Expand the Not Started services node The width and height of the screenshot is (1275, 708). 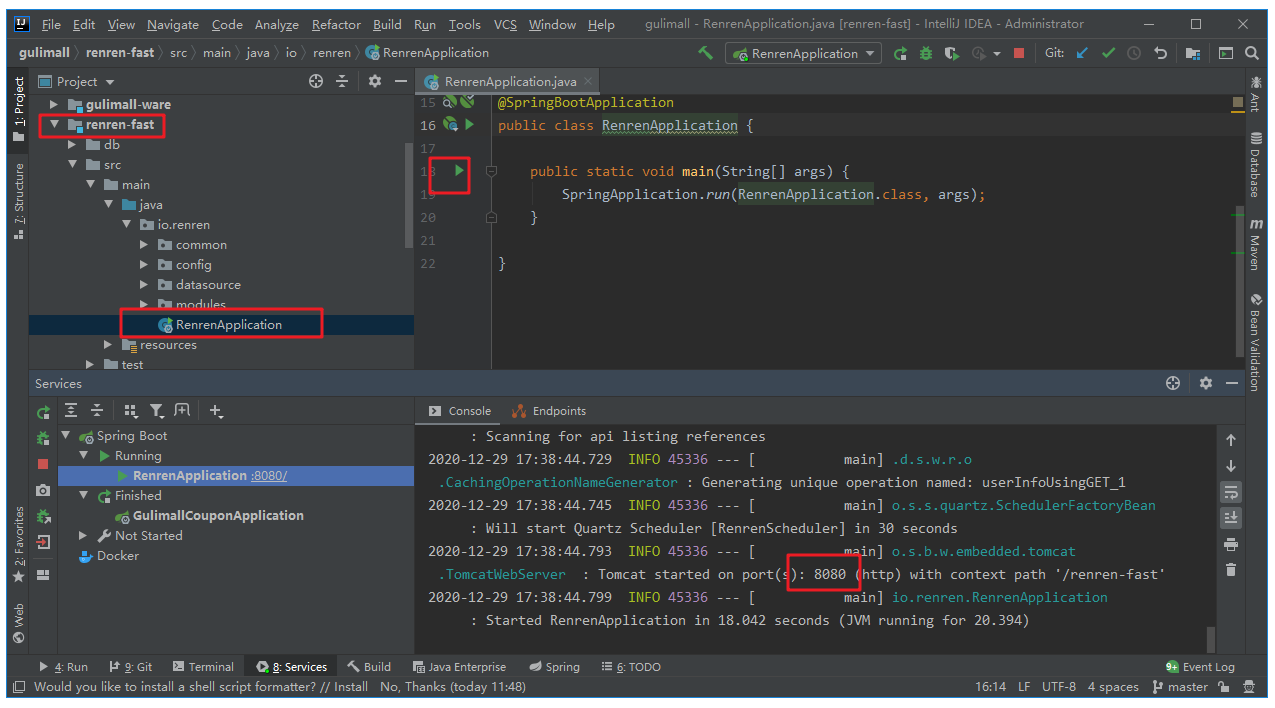[84, 536]
